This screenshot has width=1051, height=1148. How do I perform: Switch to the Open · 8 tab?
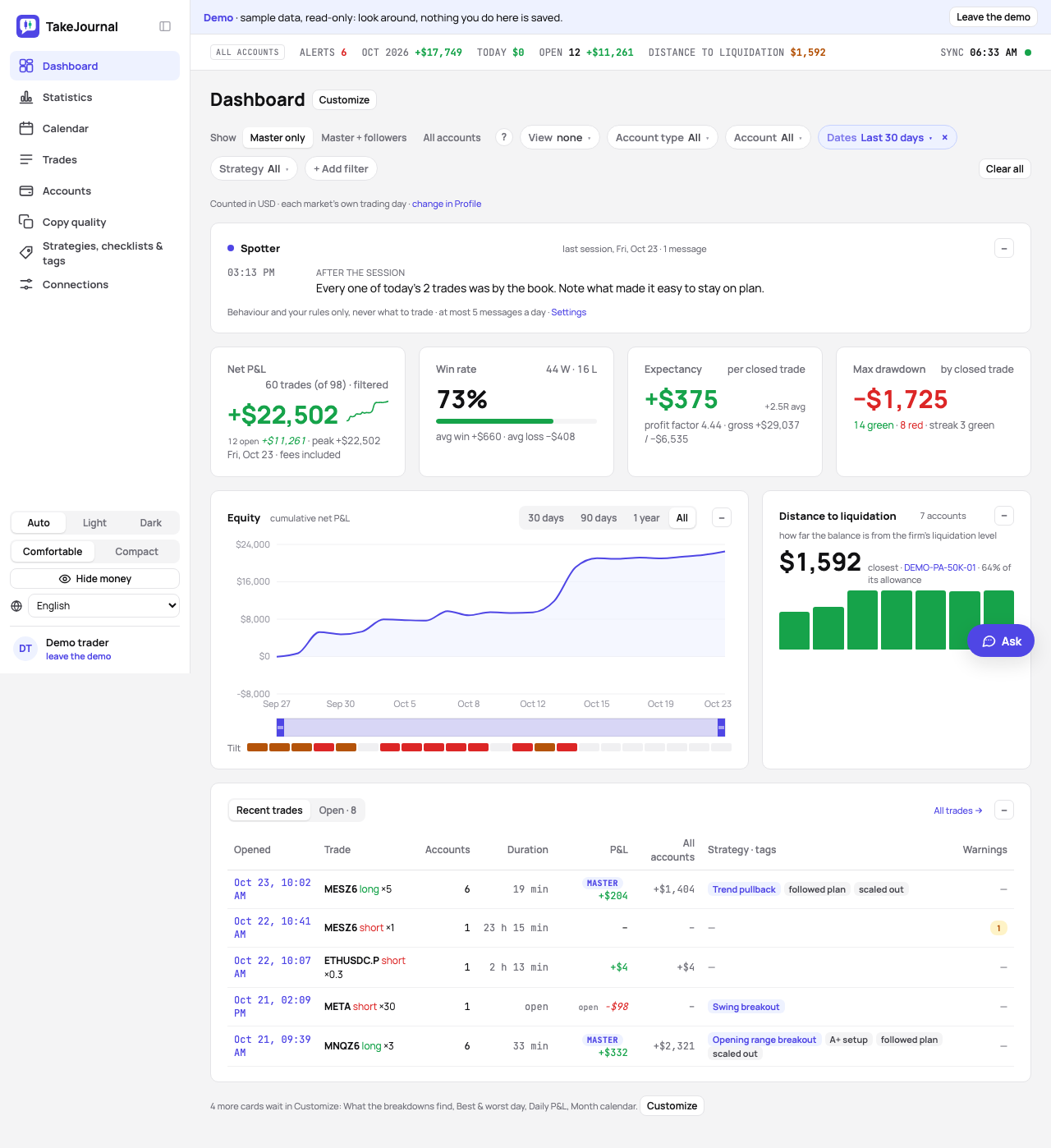pos(337,810)
